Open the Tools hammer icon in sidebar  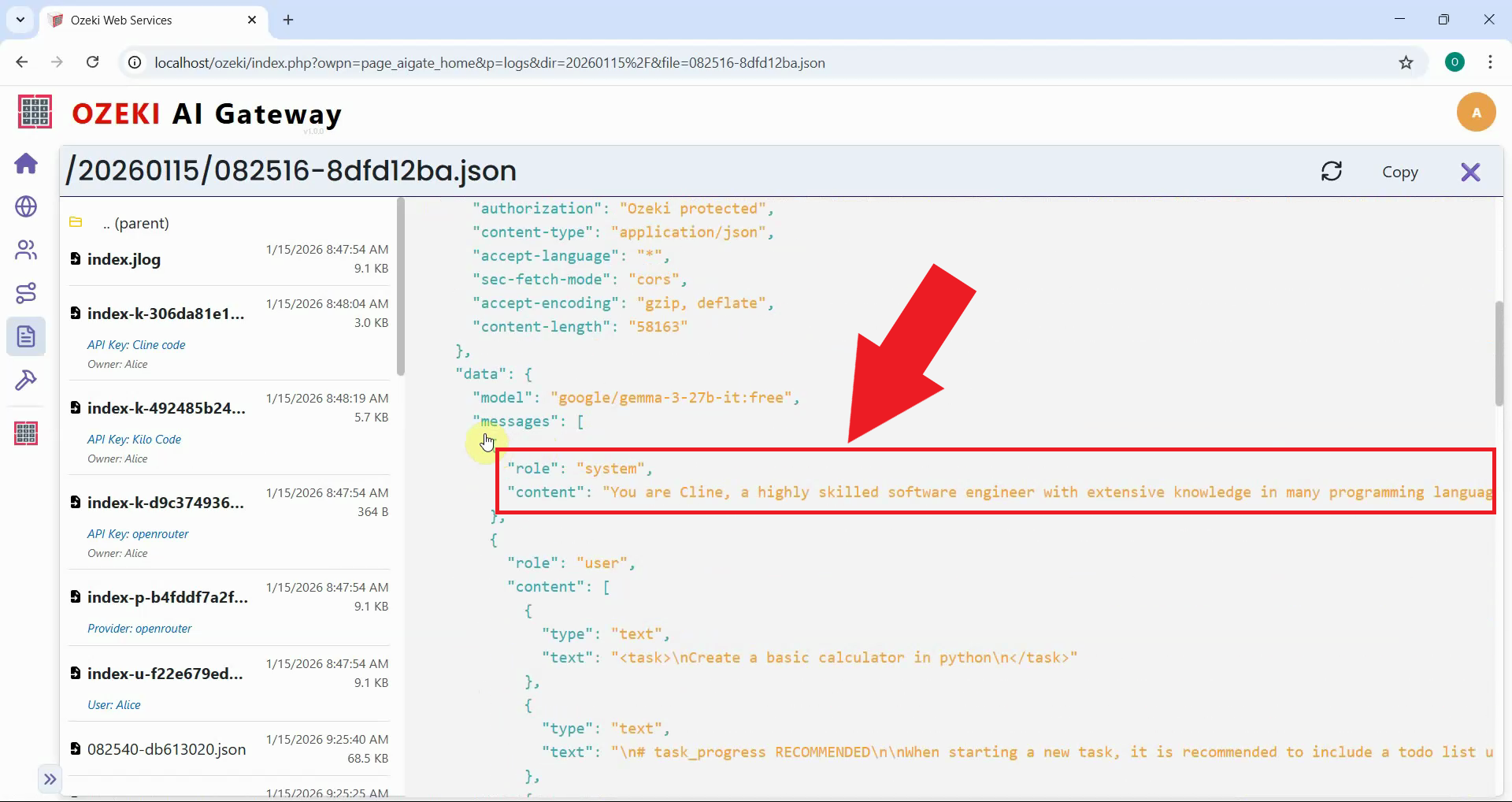[x=26, y=381]
